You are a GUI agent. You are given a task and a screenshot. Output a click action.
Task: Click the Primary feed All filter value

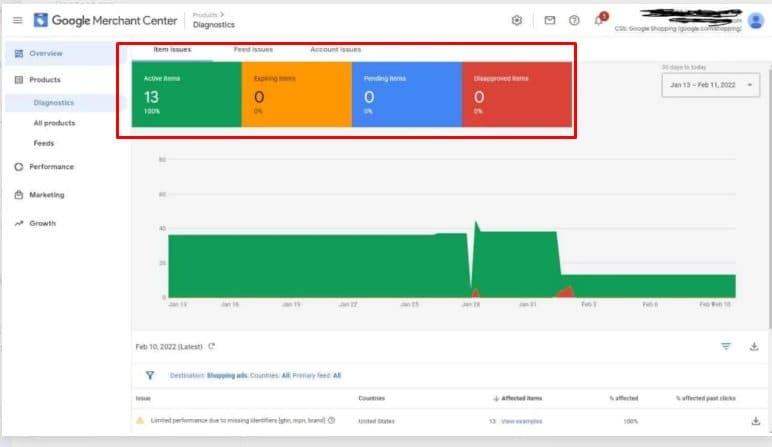[x=337, y=376]
